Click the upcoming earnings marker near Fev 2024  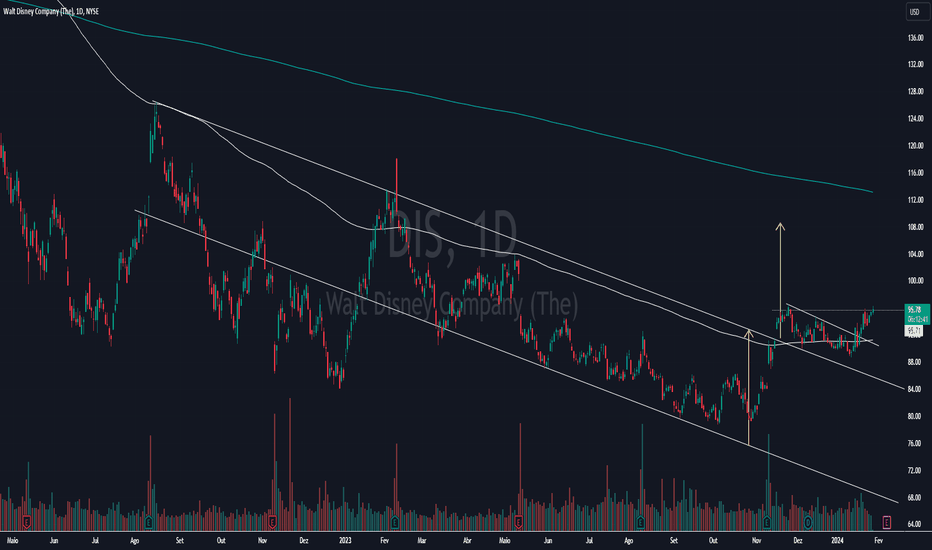tap(887, 522)
